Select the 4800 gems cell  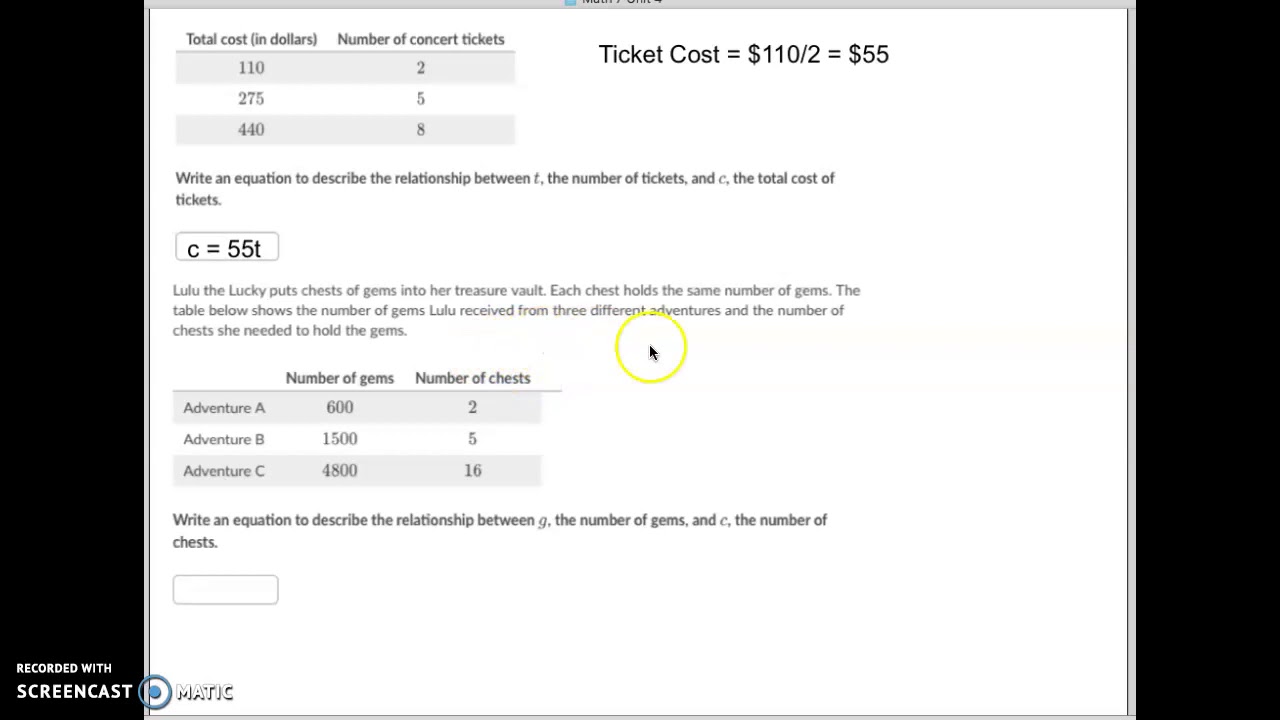coord(339,471)
